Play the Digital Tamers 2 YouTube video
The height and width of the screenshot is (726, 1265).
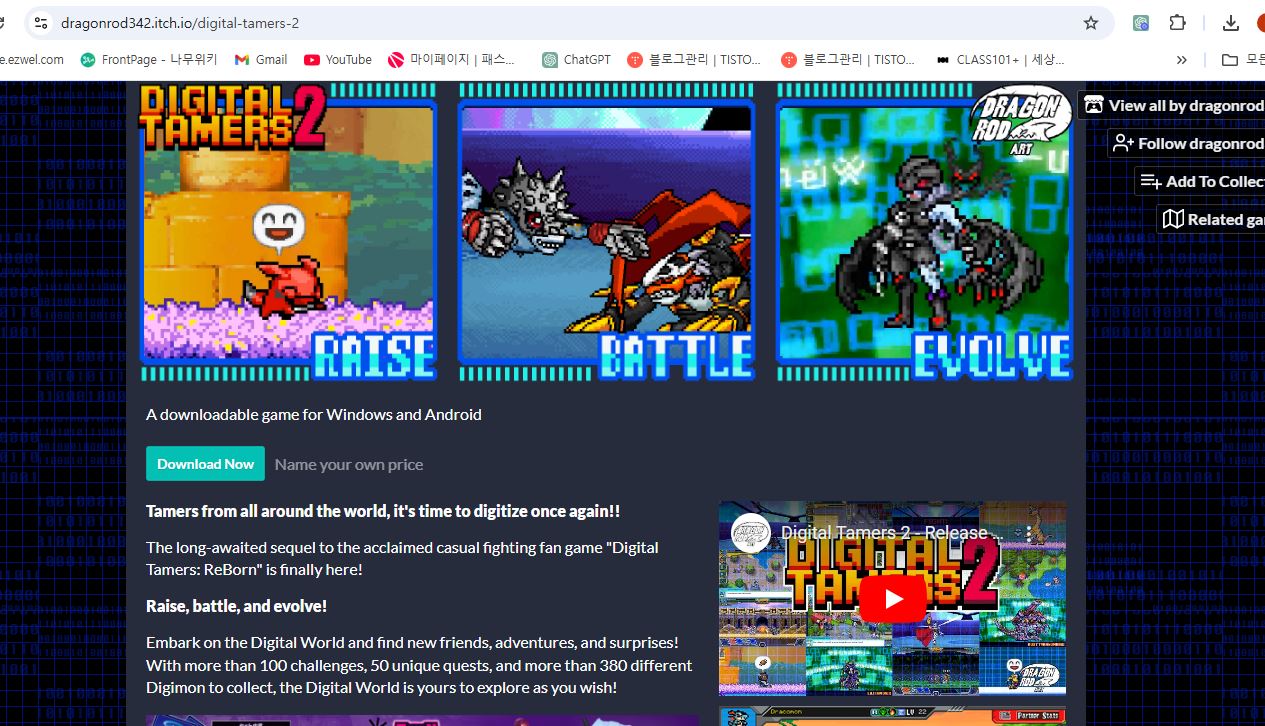(892, 599)
